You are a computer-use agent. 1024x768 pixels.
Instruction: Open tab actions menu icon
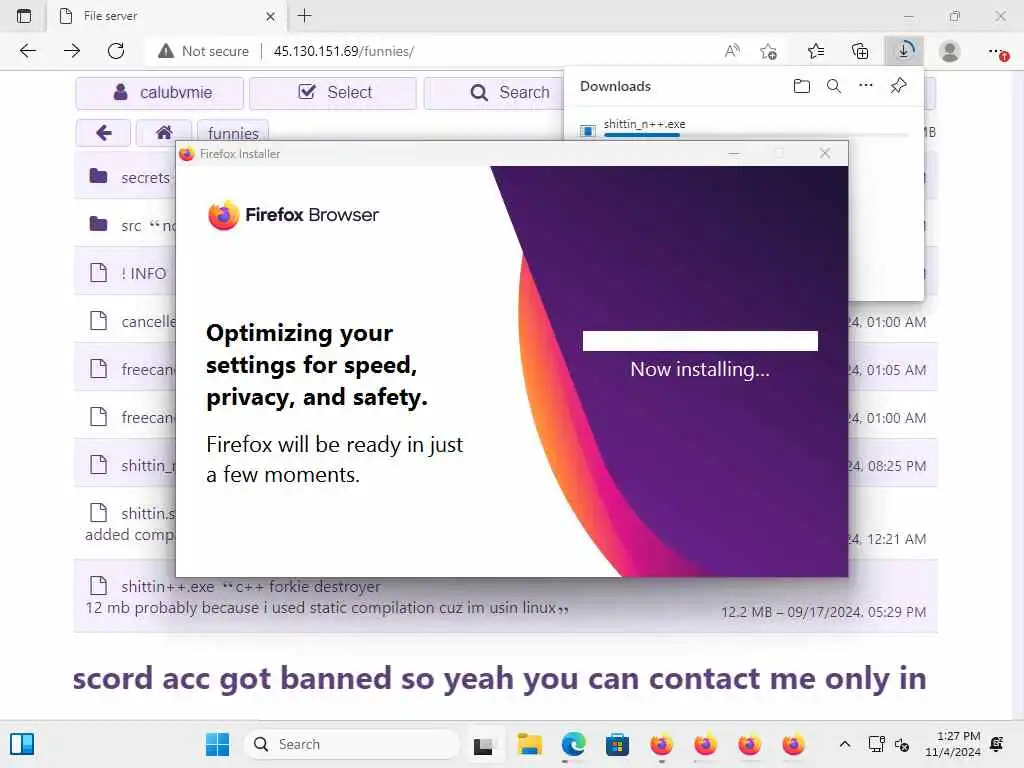[24, 16]
